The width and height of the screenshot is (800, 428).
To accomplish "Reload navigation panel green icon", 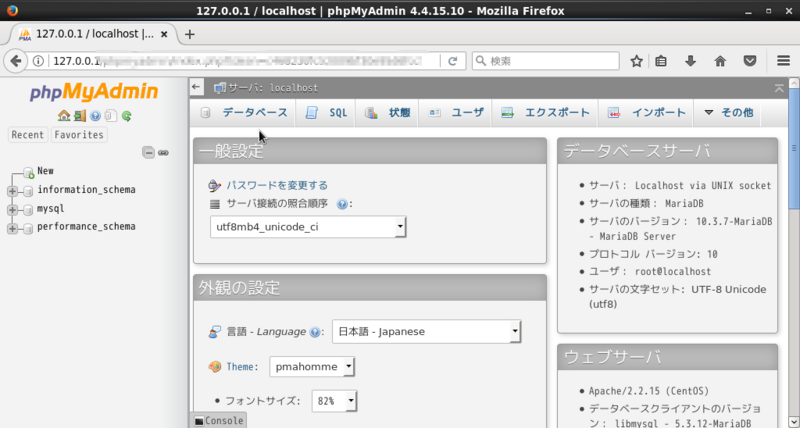I will tap(127, 116).
